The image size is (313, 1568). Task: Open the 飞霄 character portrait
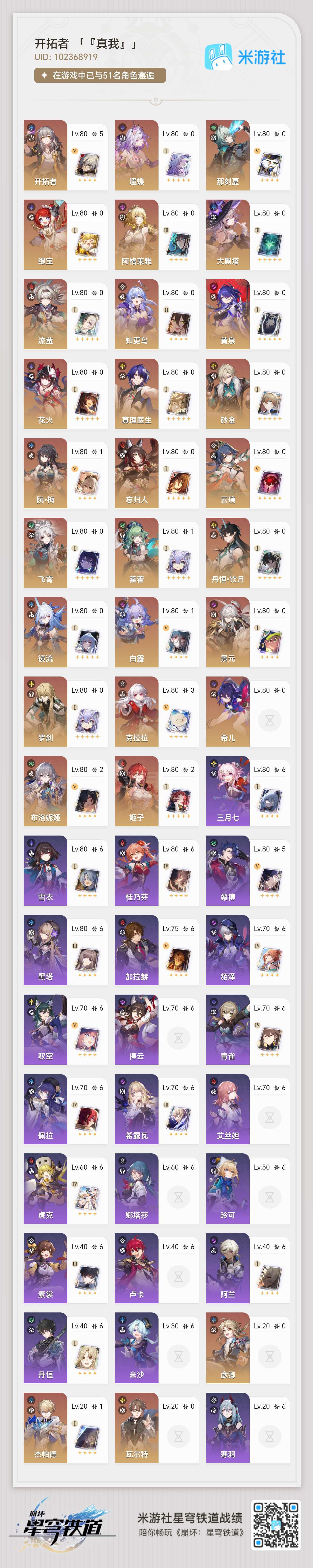click(46, 553)
